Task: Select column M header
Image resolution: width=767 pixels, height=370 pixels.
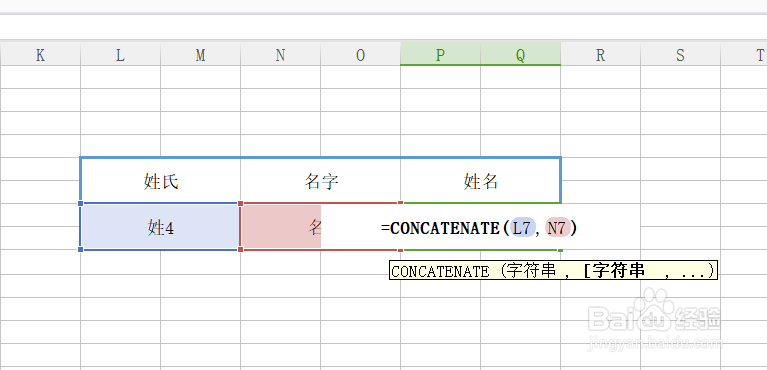Action: [x=201, y=54]
